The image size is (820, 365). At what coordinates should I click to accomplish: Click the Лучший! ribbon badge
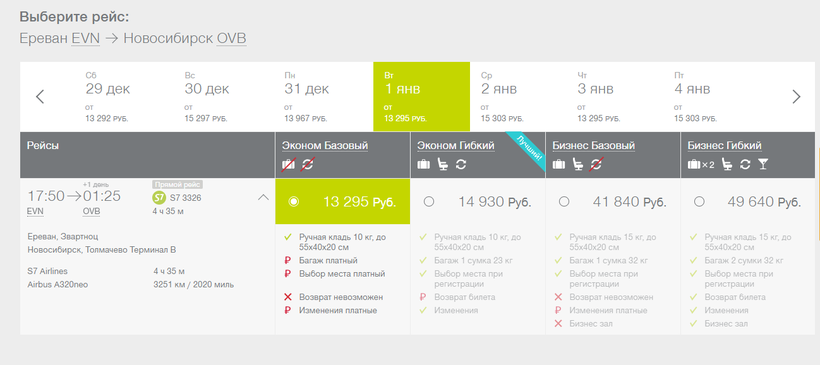click(x=529, y=149)
